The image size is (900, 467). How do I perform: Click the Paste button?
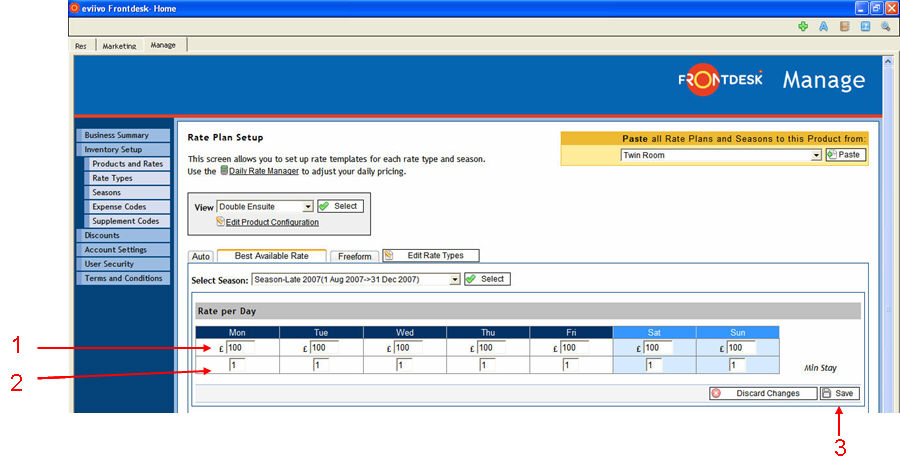coord(845,155)
